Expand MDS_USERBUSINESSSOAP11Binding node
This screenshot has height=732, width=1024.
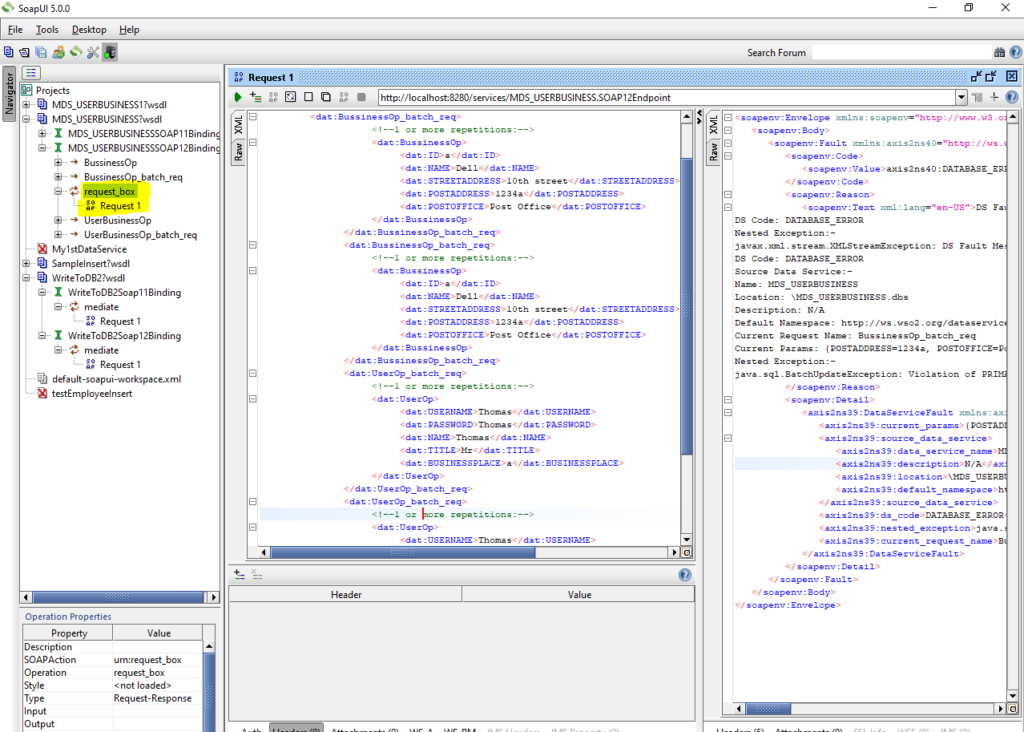coord(42,133)
